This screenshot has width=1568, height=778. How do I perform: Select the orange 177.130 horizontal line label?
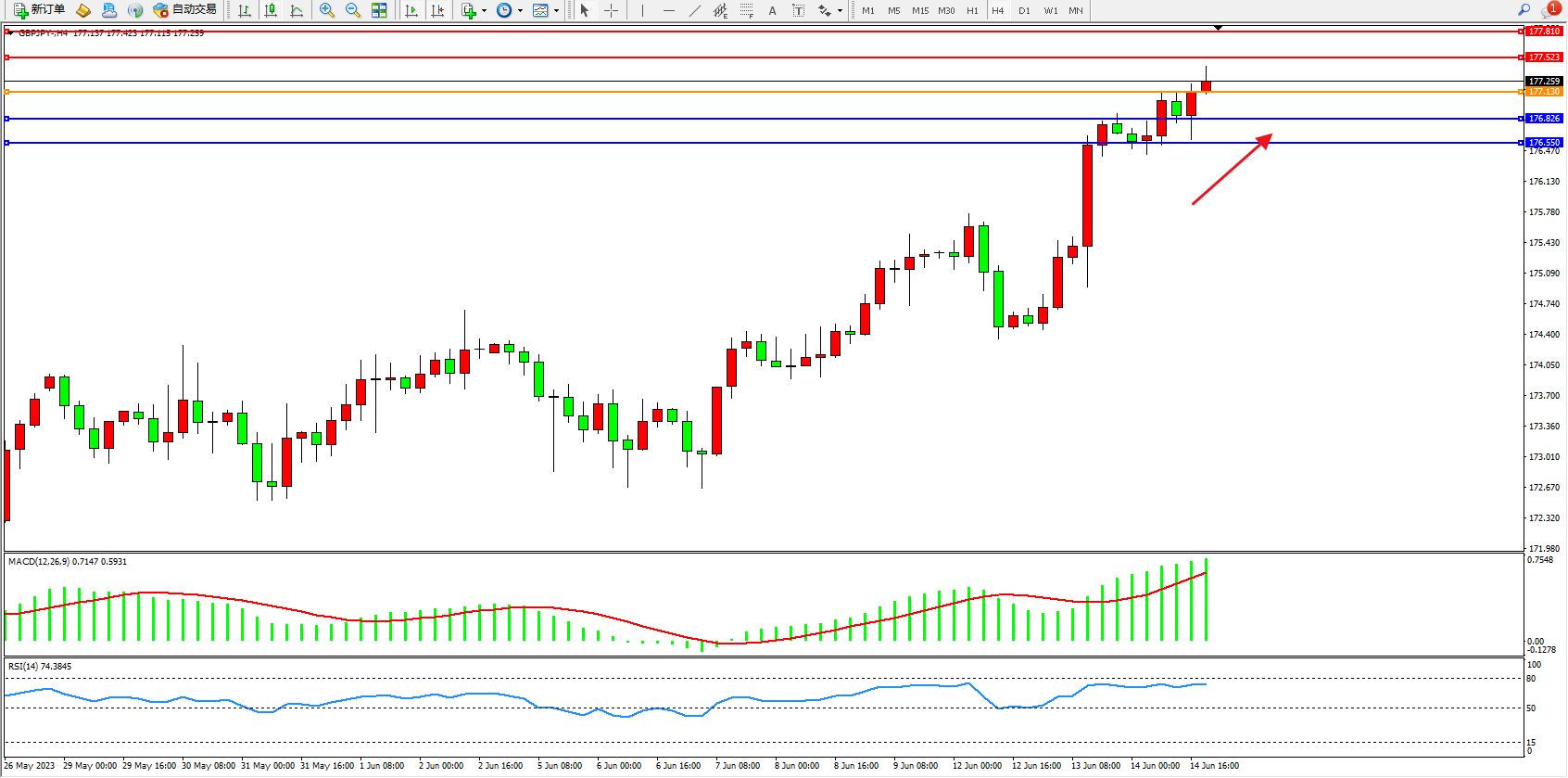tap(1544, 92)
